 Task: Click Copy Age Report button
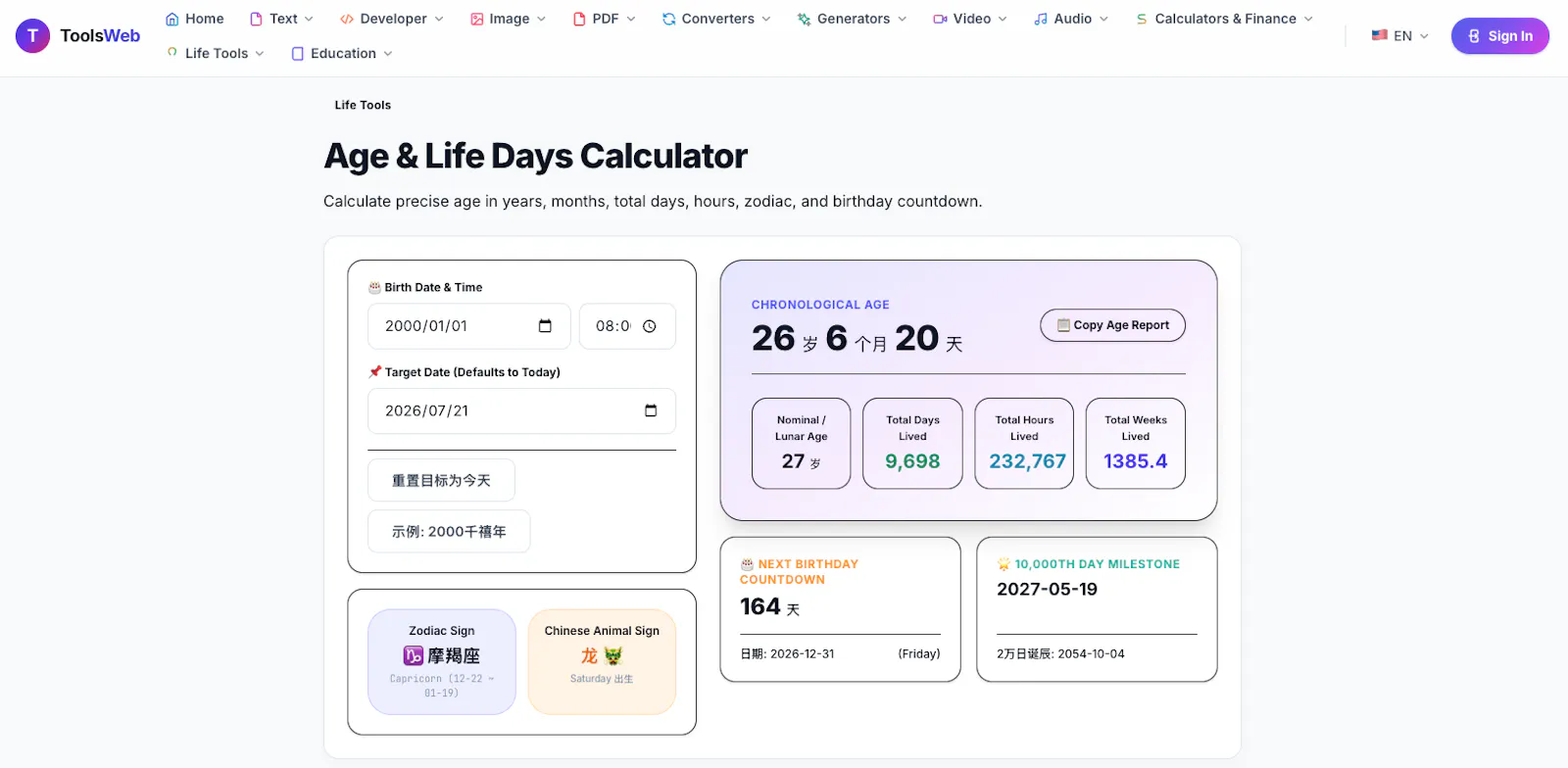1112,325
